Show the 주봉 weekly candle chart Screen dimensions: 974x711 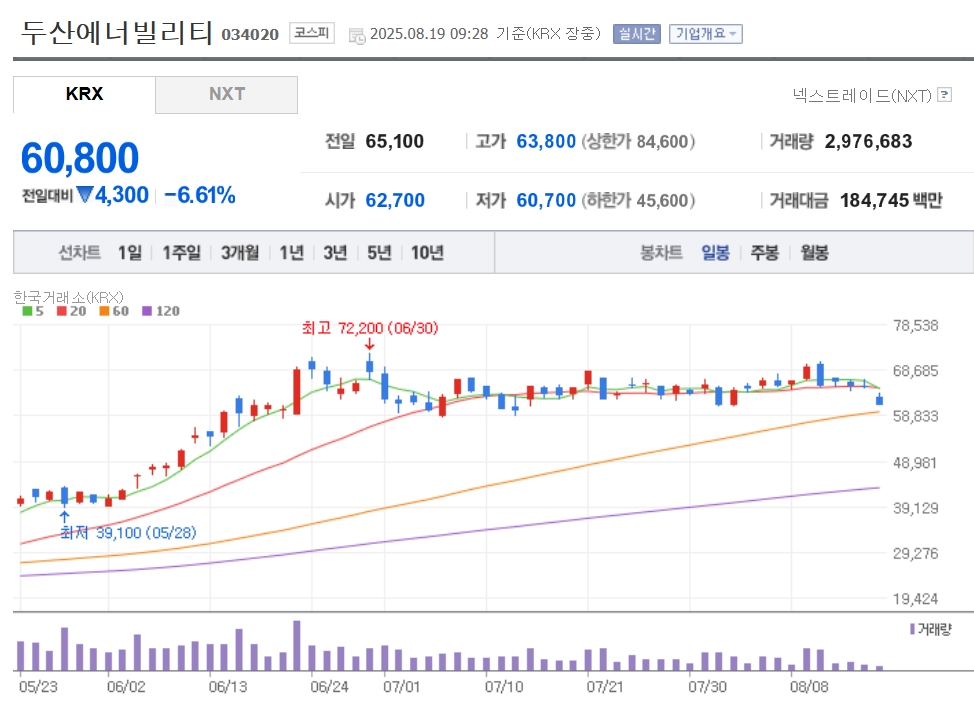click(765, 252)
